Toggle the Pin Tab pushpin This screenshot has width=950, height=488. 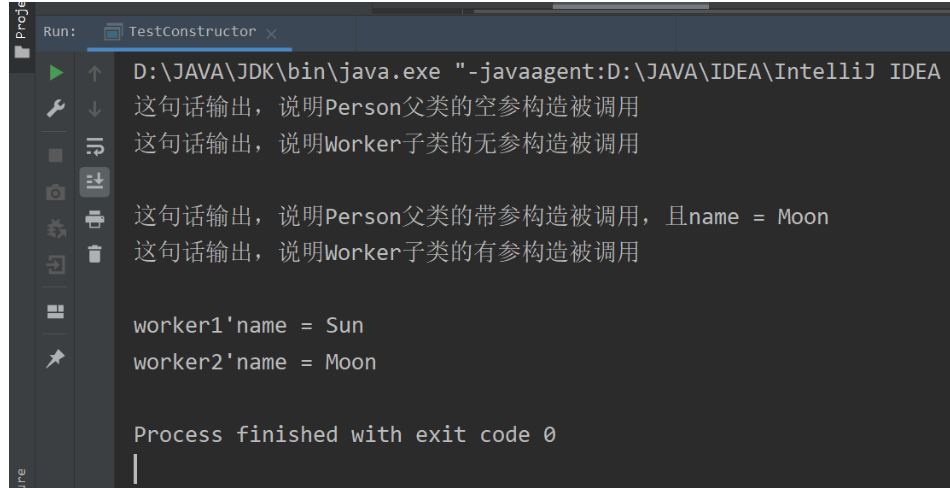tap(57, 357)
